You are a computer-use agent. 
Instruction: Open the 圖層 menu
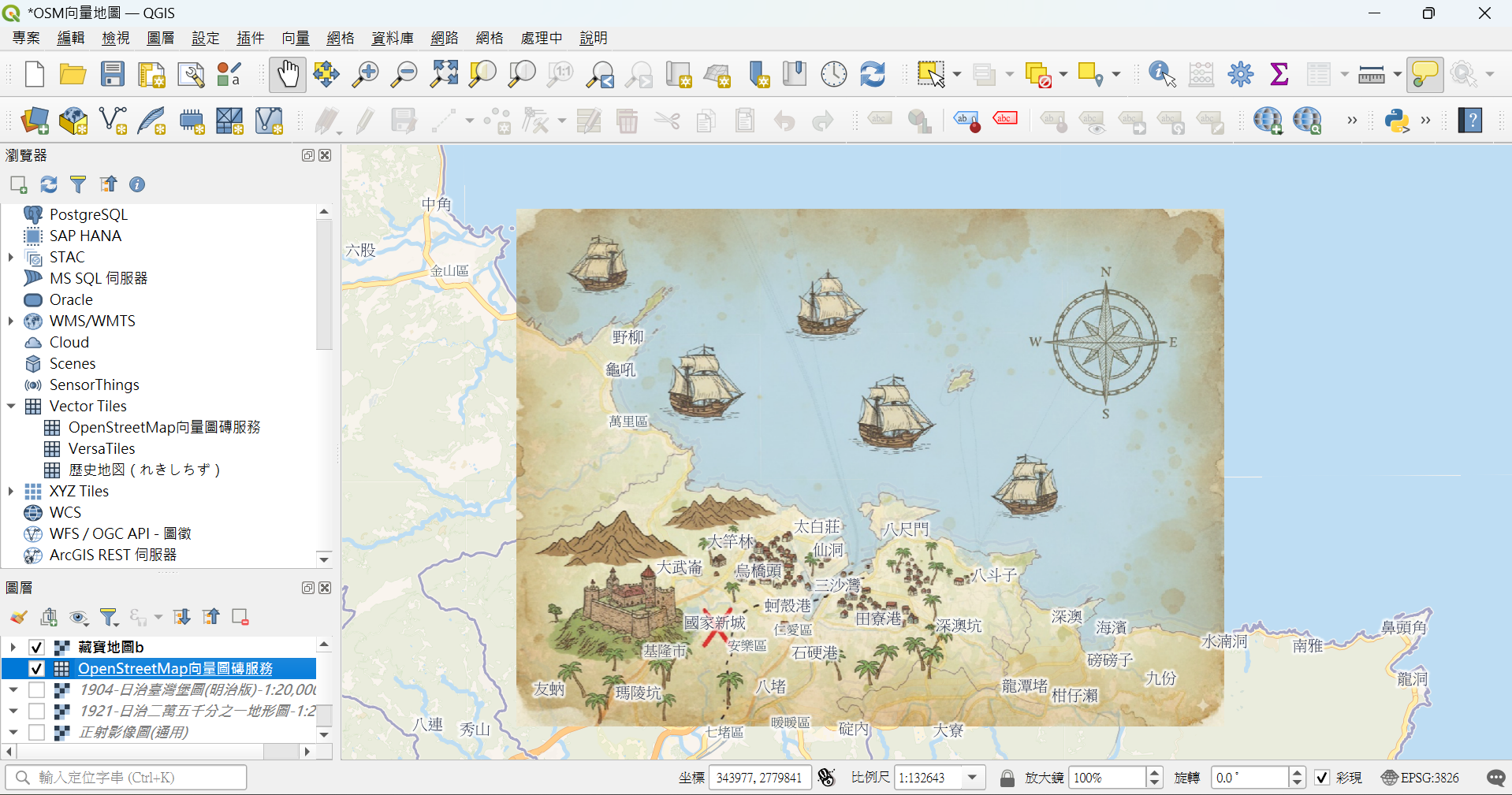161,39
